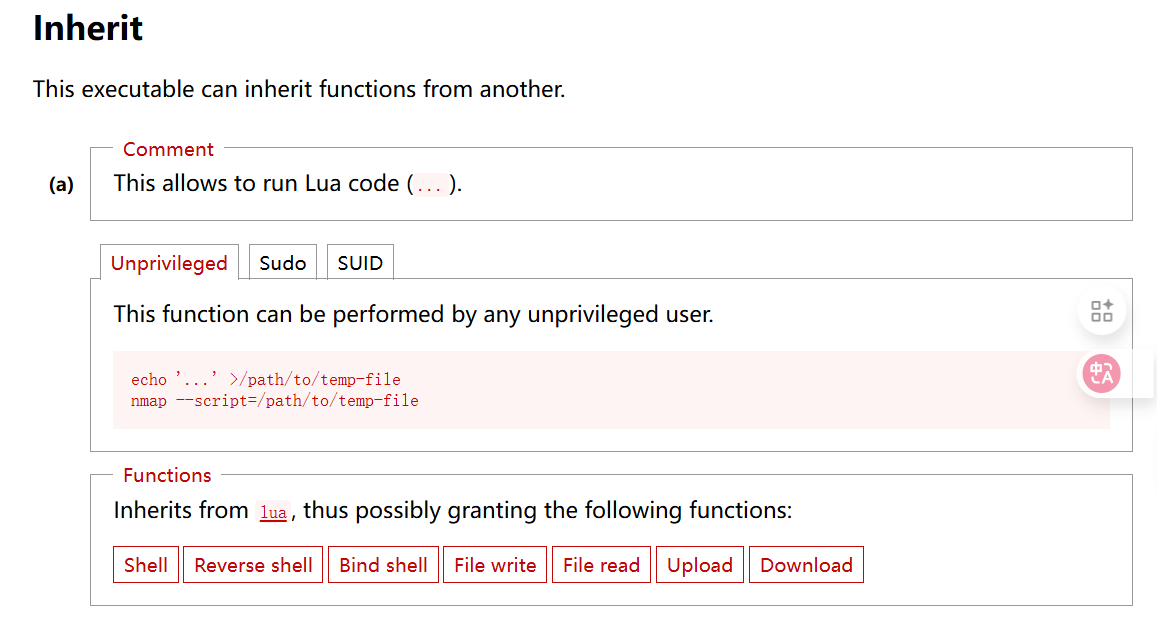Screen dimensions: 1157x629
Task: Click the pink translate floating icon
Action: click(x=1101, y=374)
